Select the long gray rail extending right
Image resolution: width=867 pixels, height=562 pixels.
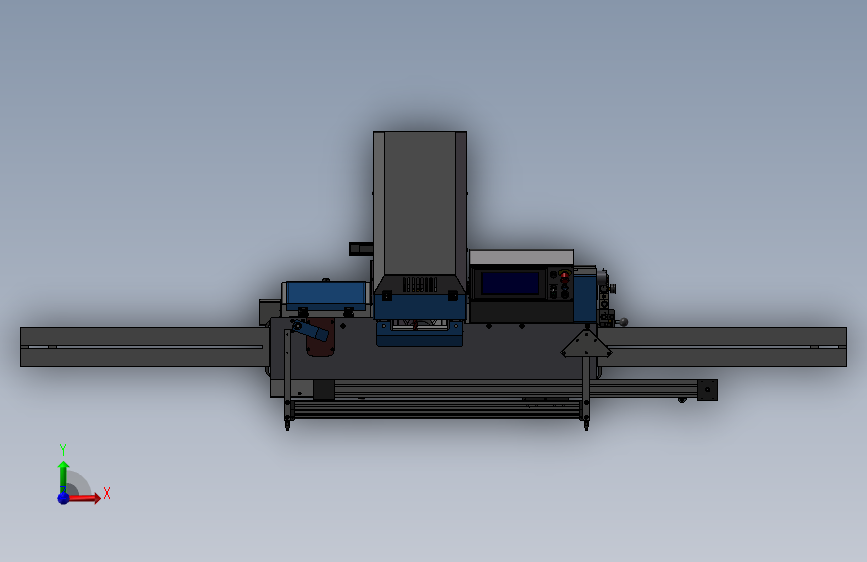click(x=723, y=347)
